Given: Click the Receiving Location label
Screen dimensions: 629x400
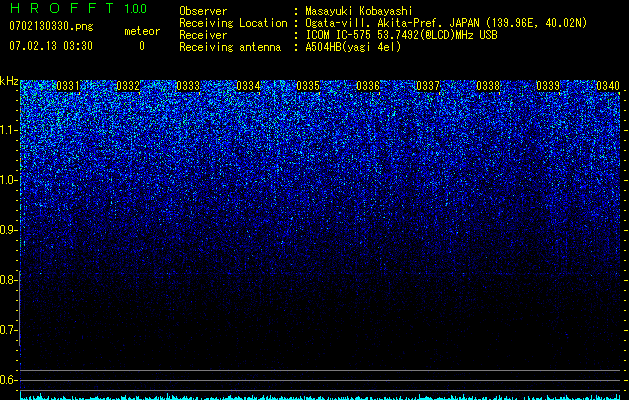Looking at the screenshot, I should pos(233,23).
